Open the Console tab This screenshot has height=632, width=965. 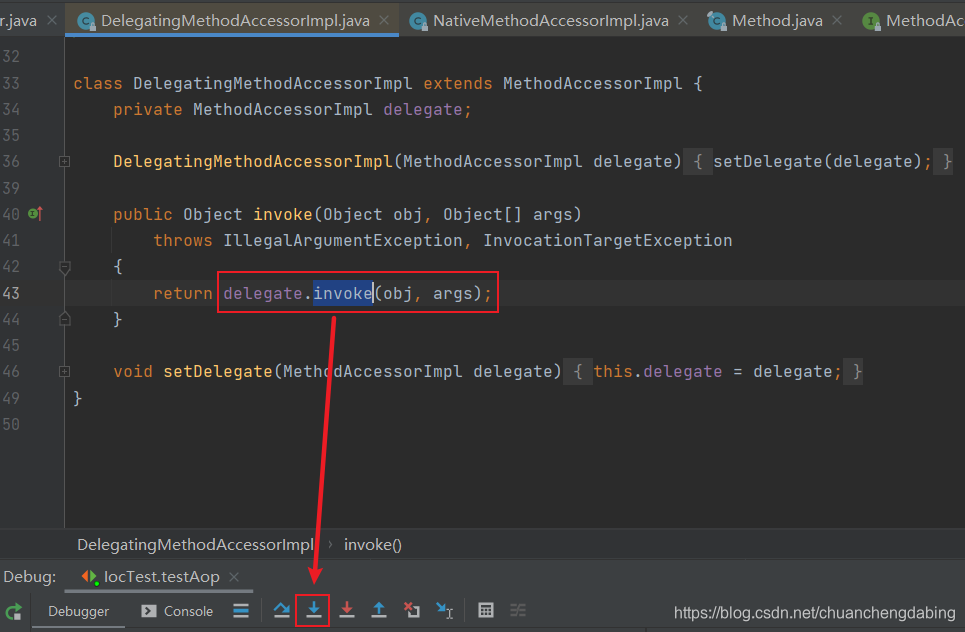[177, 611]
